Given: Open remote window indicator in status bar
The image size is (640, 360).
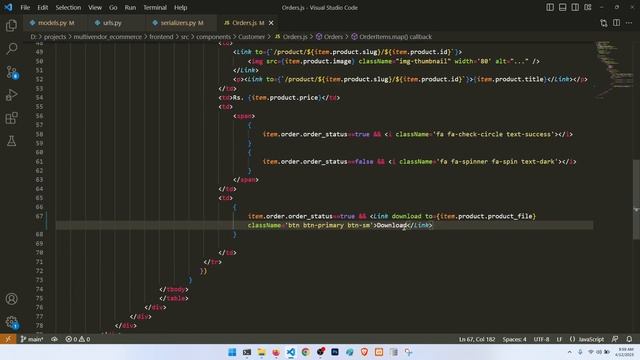Looking at the screenshot, I should coord(8,339).
